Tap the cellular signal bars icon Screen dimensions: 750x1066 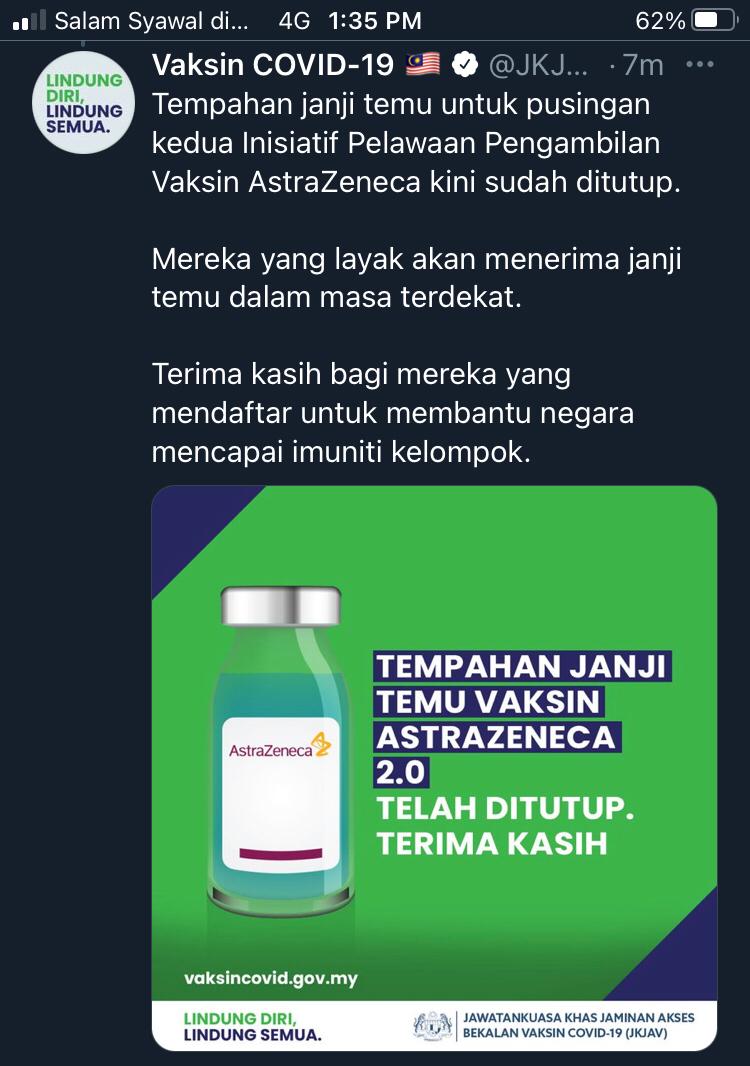pos(30,21)
